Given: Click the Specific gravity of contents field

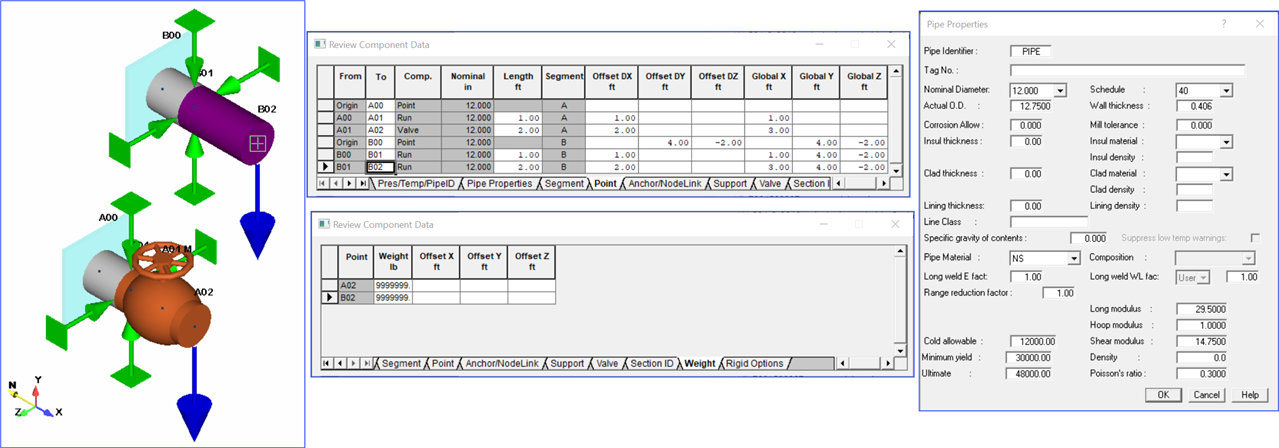Looking at the screenshot, I should pyautogui.click(x=1089, y=239).
